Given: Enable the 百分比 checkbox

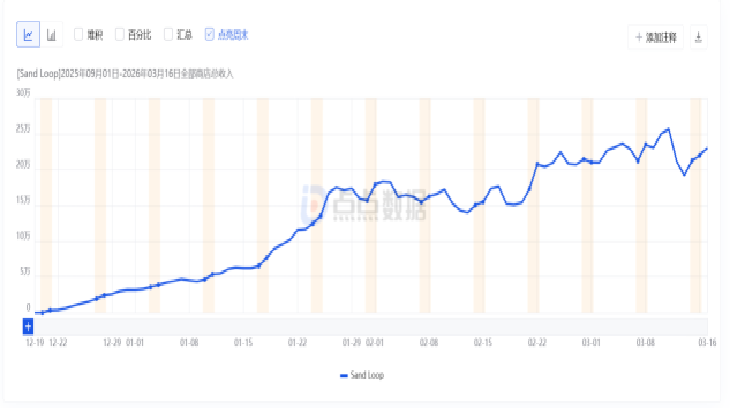Looking at the screenshot, I should pyautogui.click(x=120, y=35).
